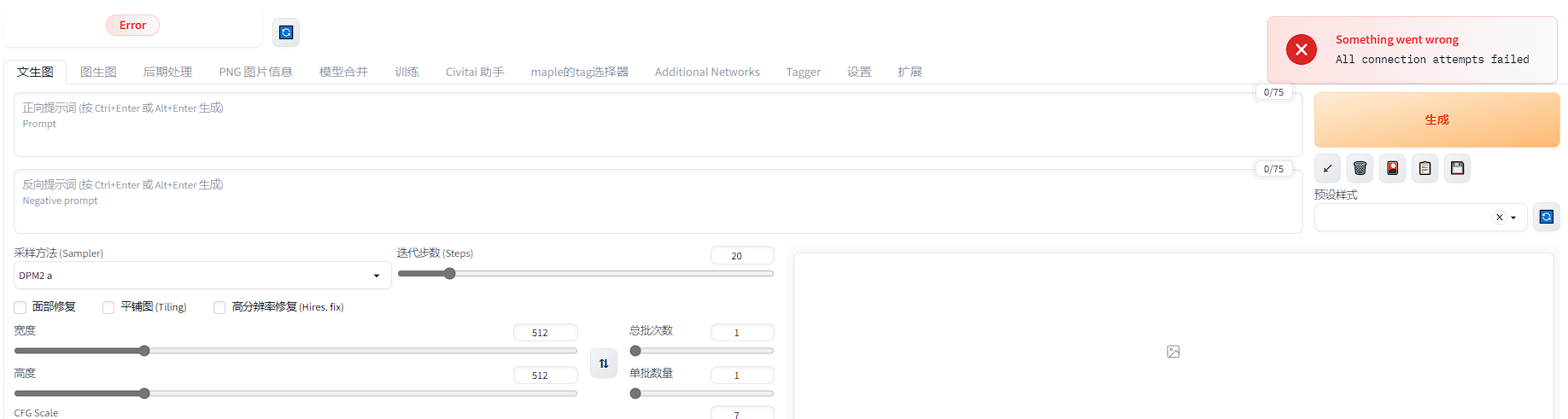Image resolution: width=1568 pixels, height=419 pixels.
Task: Clear the preset style selection with the X
Action: (x=1499, y=218)
